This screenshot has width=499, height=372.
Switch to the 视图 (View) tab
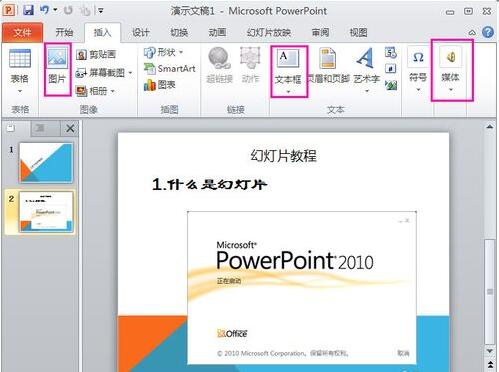click(x=358, y=32)
